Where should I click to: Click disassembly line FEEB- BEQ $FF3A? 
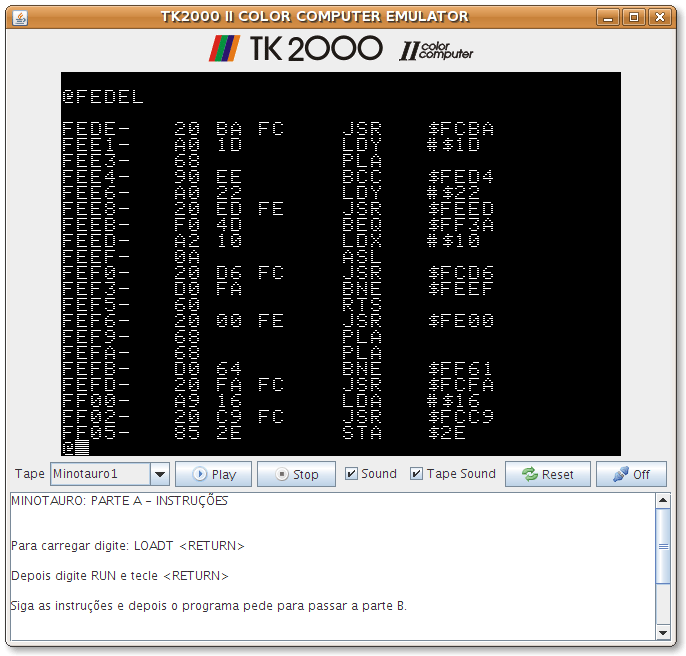(x=278, y=225)
